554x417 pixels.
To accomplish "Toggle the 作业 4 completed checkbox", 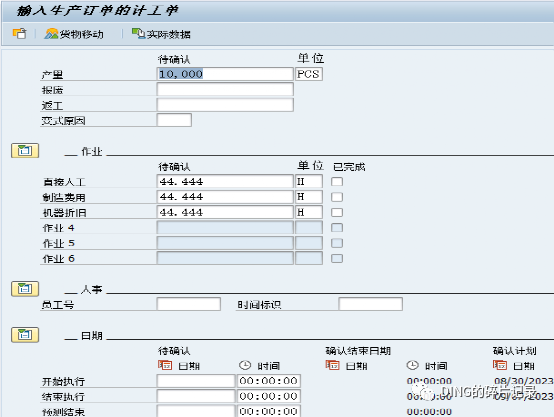I will [x=337, y=228].
